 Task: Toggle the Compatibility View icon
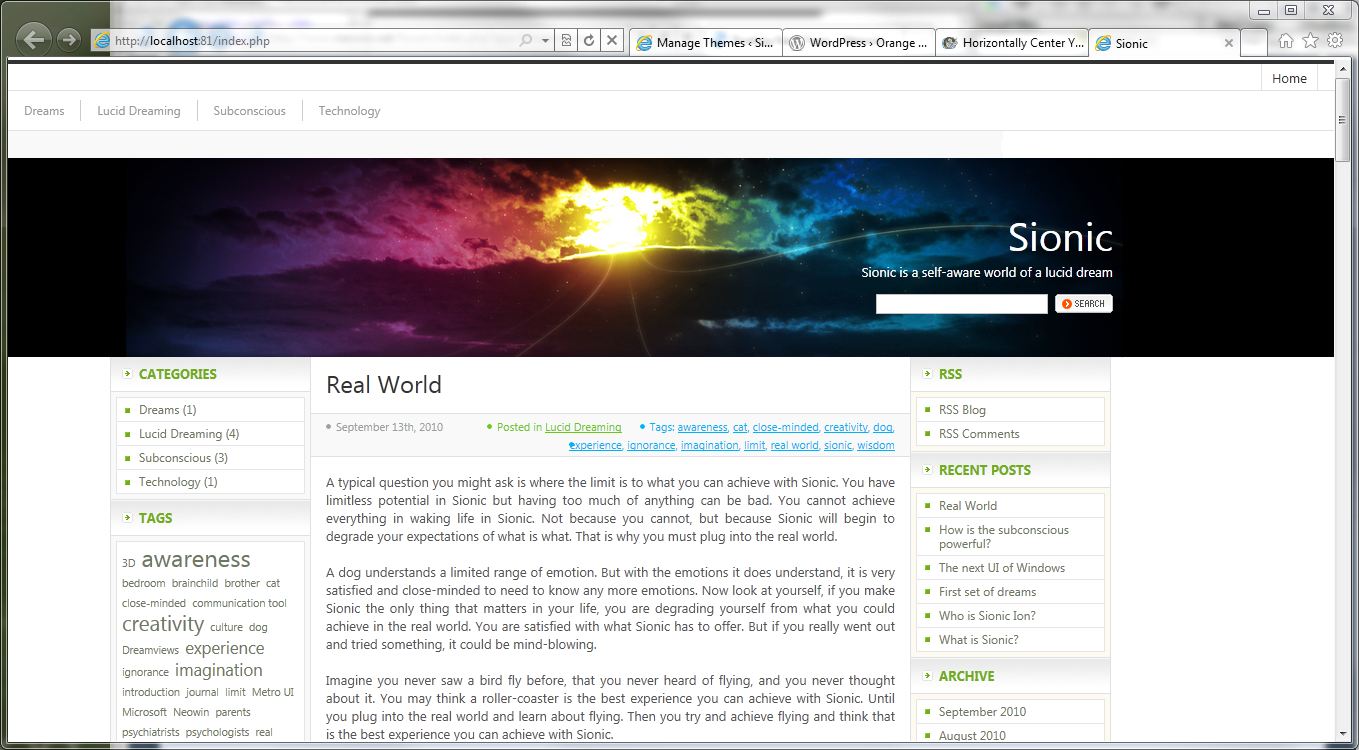point(567,41)
